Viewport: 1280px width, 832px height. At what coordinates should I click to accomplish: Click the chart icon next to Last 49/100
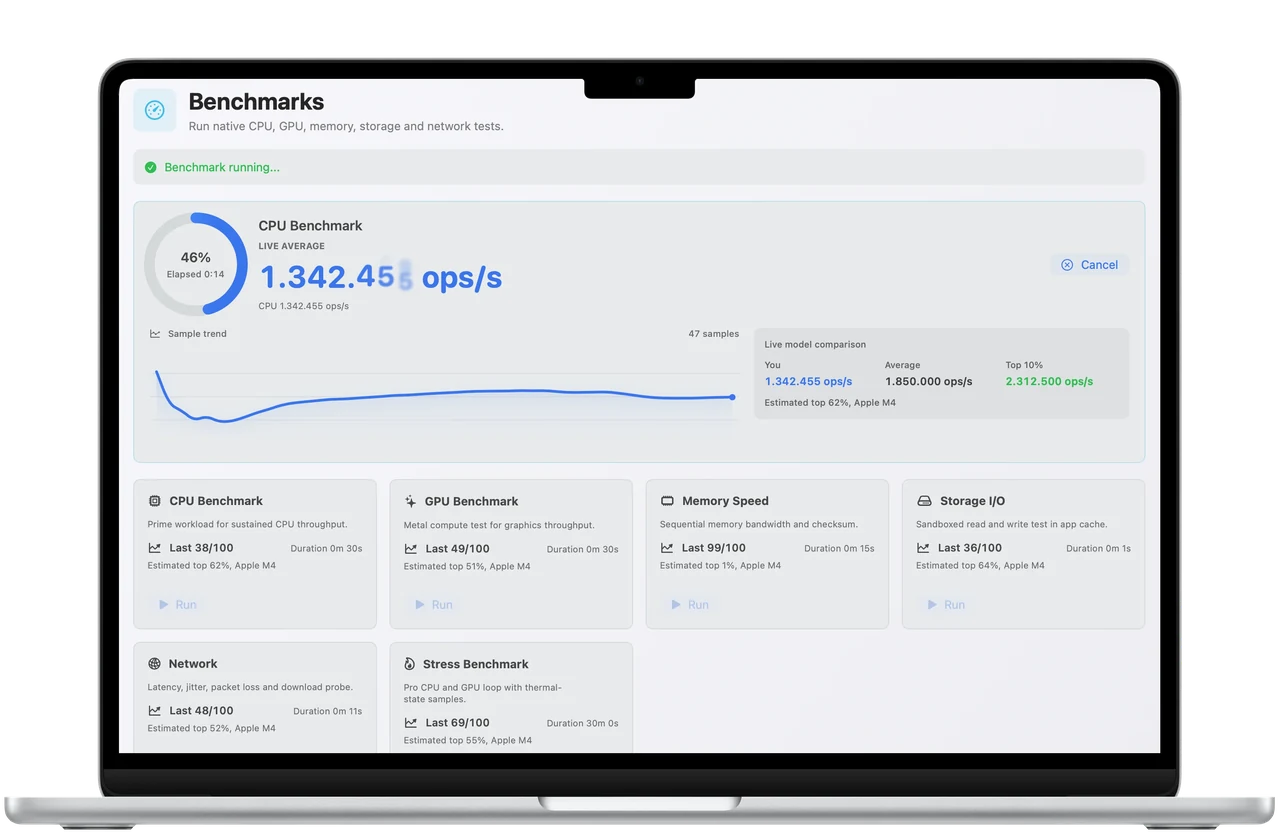click(x=410, y=548)
